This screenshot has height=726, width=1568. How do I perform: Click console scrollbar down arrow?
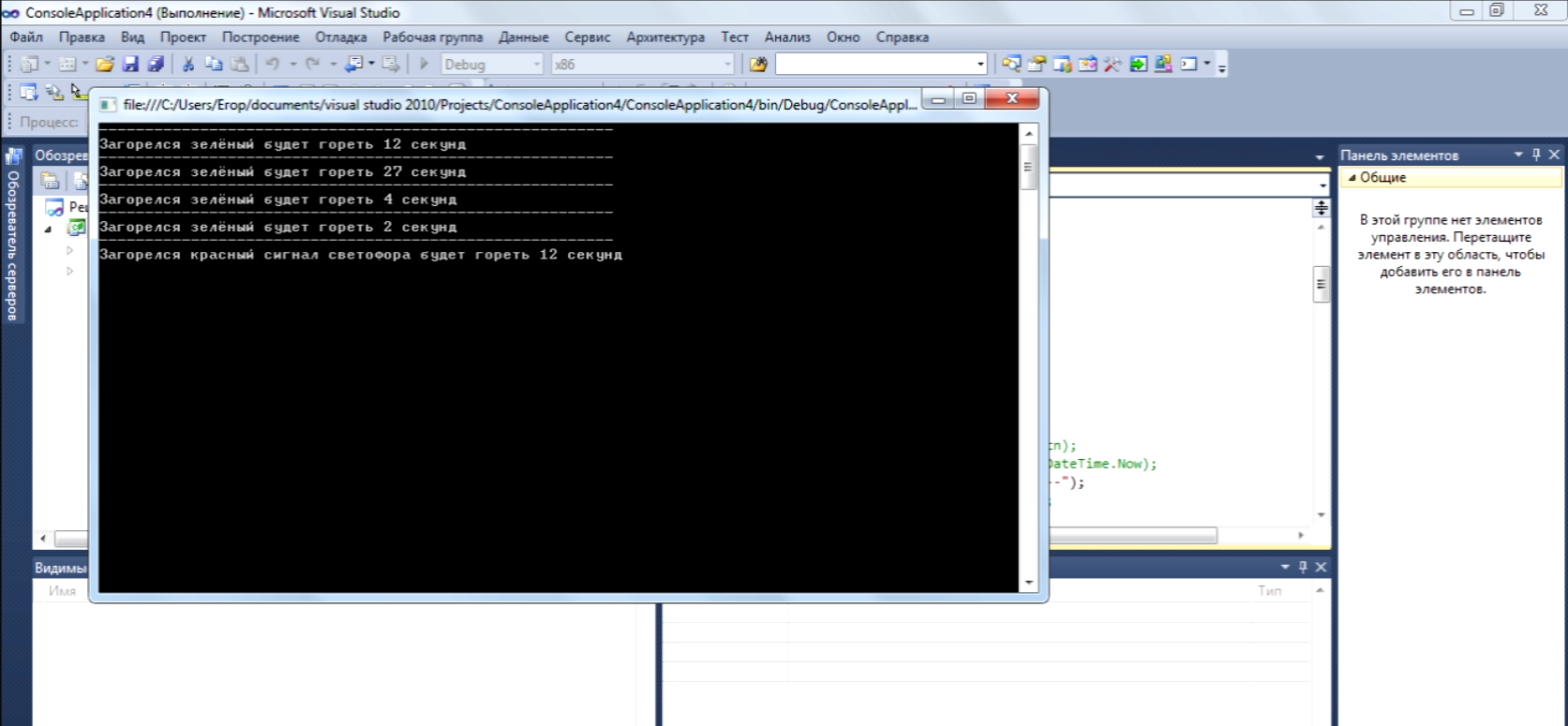(x=1028, y=583)
